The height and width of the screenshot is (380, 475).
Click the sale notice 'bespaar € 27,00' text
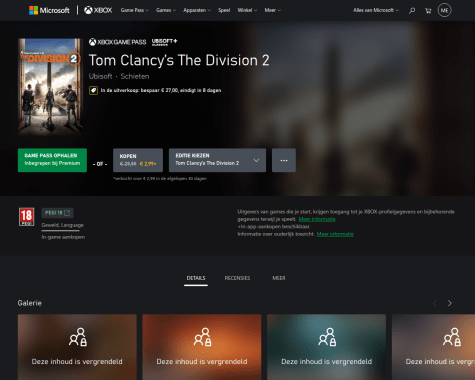coord(159,90)
